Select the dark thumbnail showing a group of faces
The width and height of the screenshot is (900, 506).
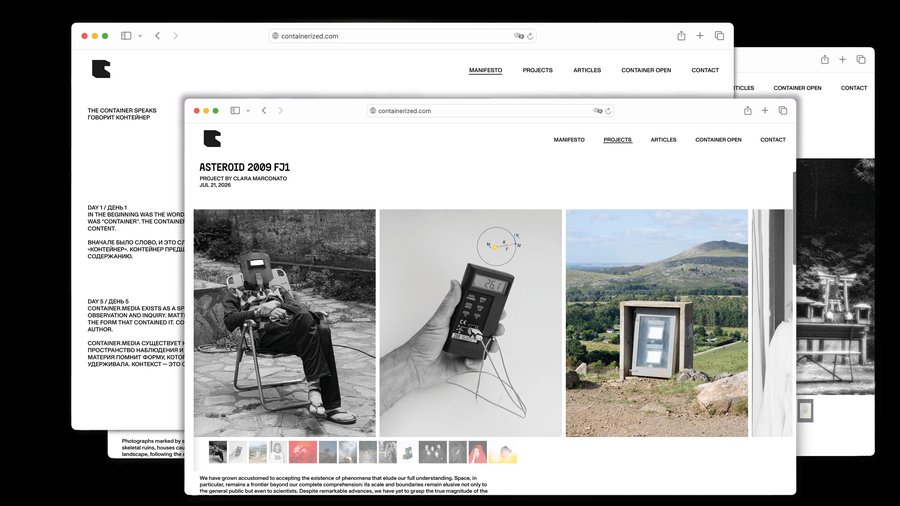click(x=433, y=452)
